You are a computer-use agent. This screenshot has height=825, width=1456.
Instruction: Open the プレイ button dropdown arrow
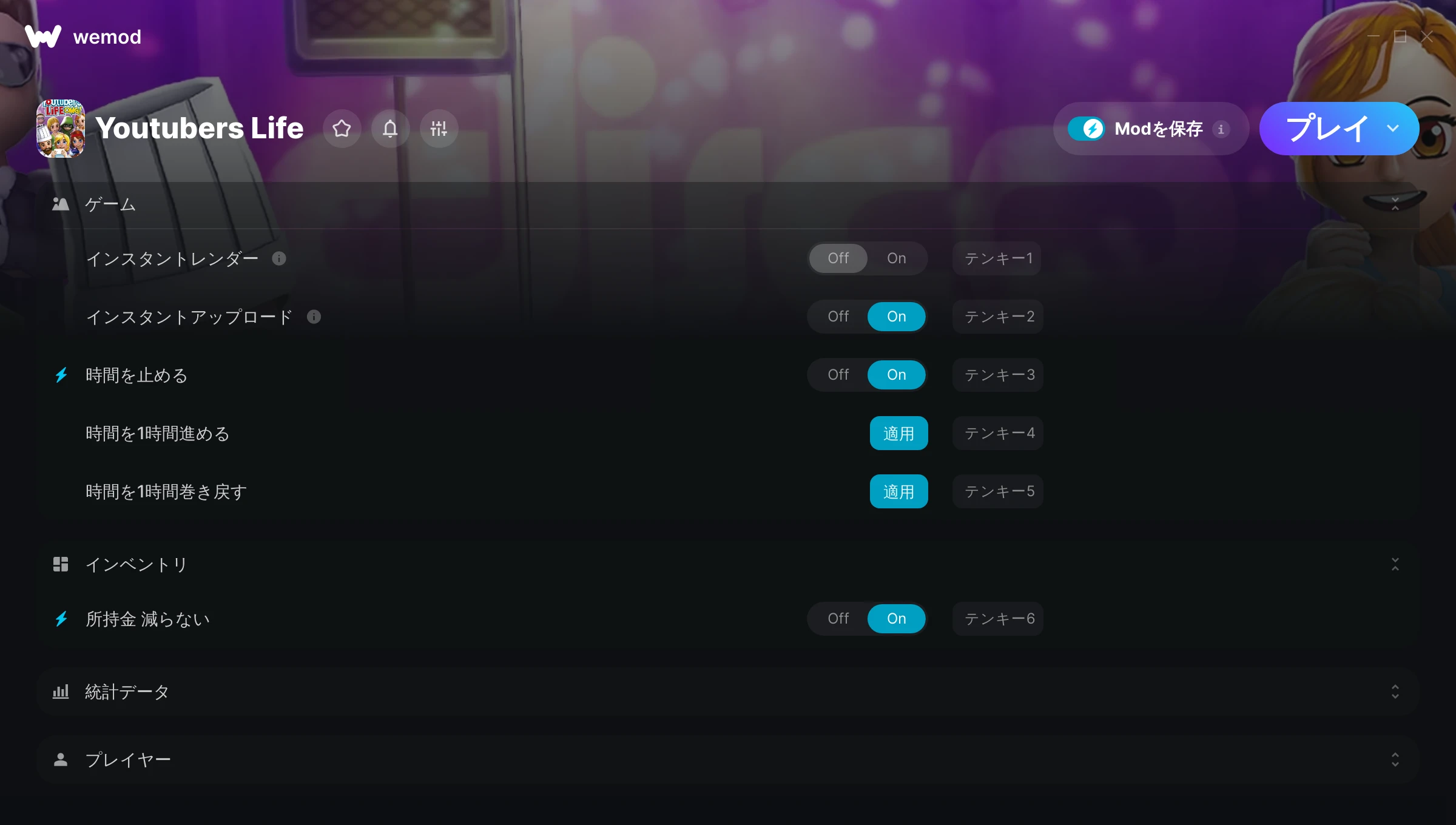pos(1392,129)
